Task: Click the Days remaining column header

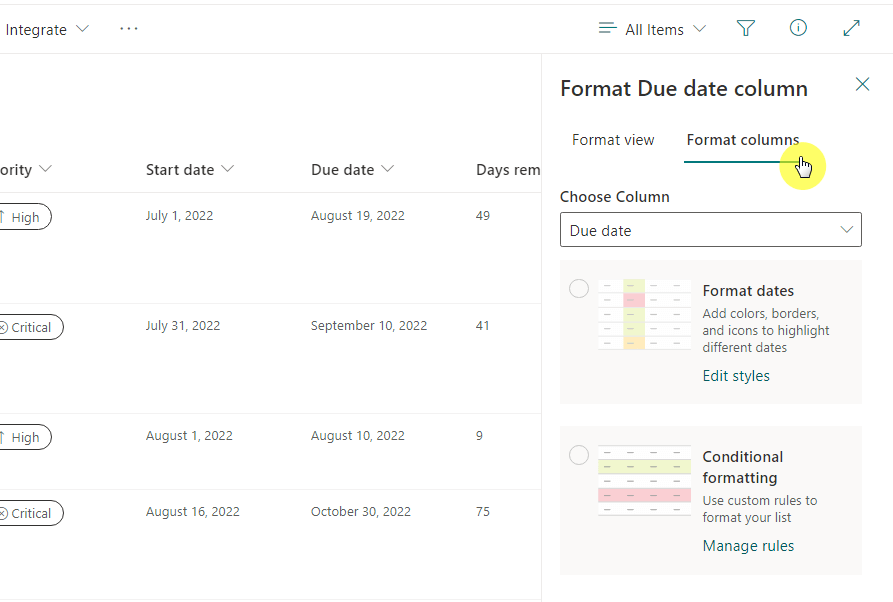Action: coord(508,170)
